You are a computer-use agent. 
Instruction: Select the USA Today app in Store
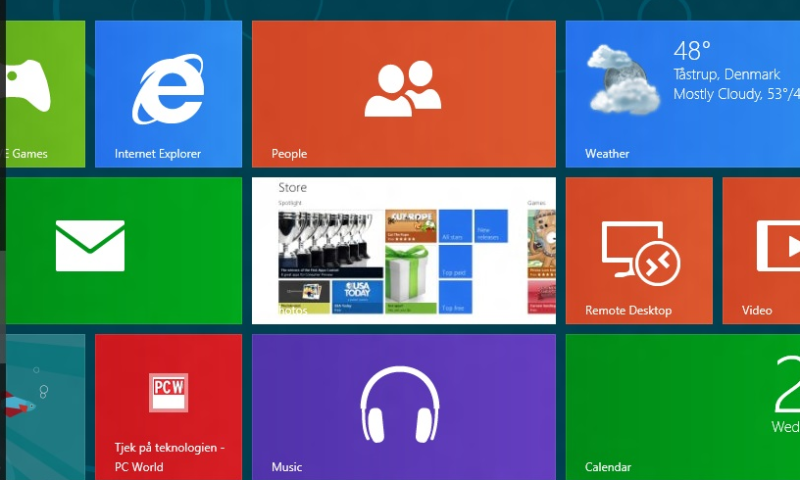coord(357,297)
